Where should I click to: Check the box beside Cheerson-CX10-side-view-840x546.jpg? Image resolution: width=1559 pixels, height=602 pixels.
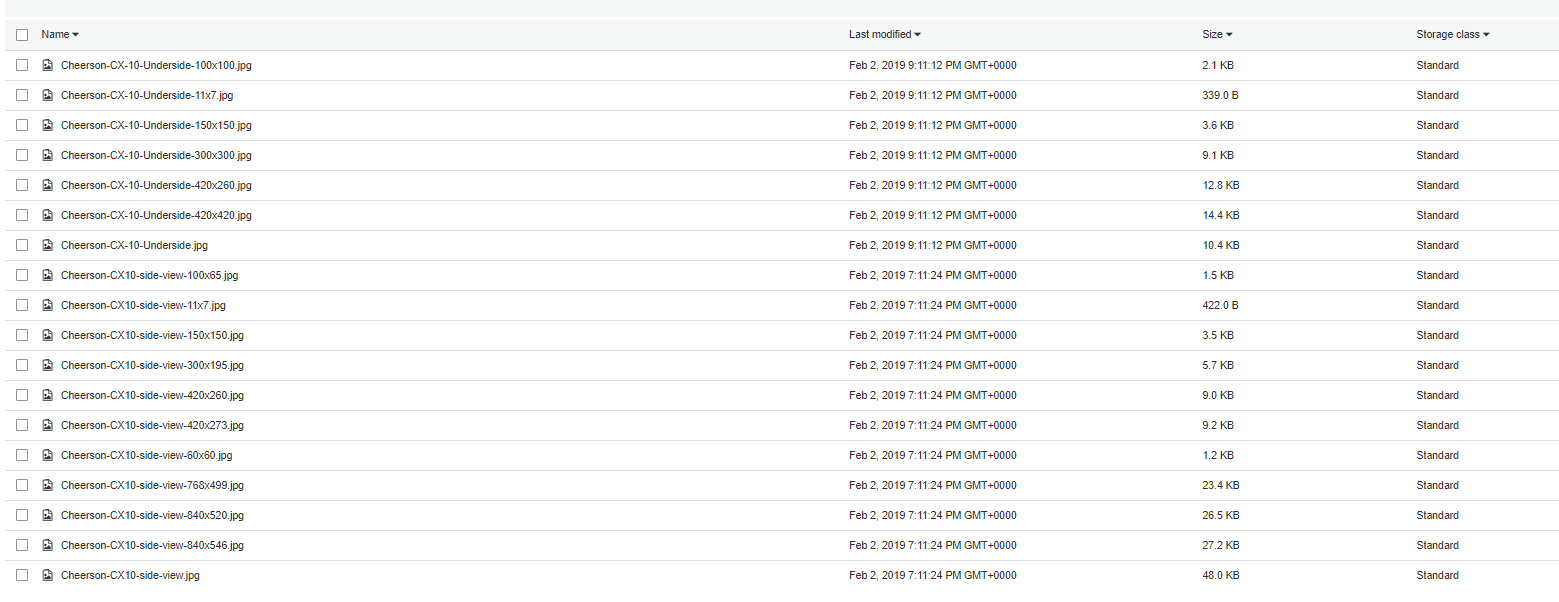click(x=22, y=544)
